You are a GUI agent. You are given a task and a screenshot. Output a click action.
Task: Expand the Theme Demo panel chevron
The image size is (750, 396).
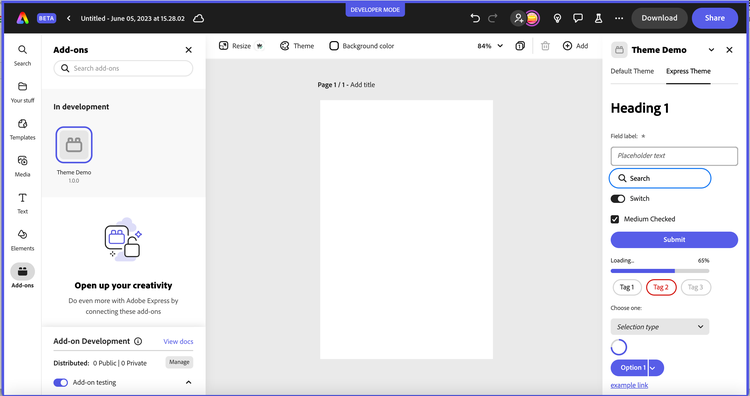pyautogui.click(x=711, y=50)
